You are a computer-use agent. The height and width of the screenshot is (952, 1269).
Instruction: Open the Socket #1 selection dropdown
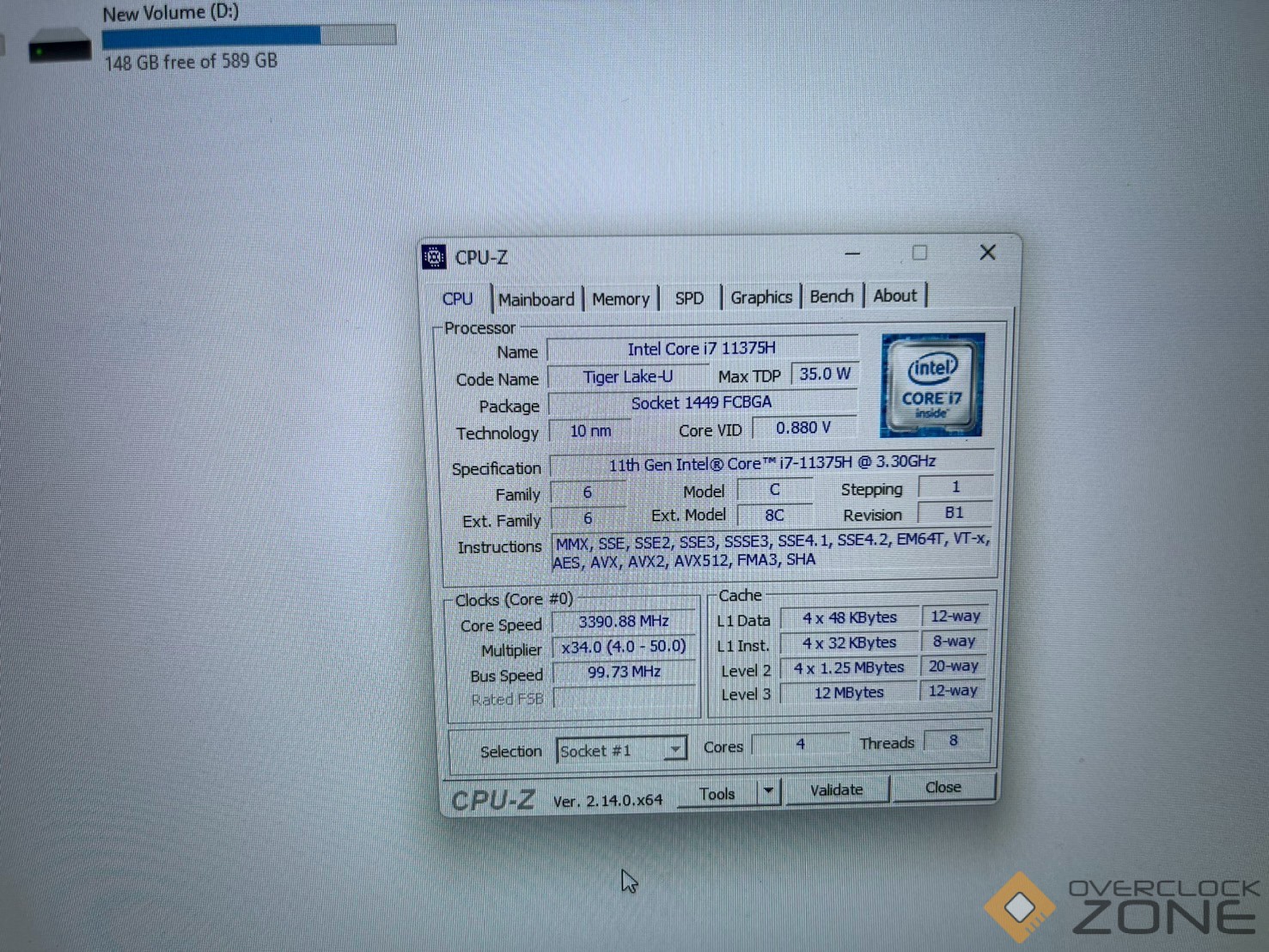pyautogui.click(x=675, y=749)
